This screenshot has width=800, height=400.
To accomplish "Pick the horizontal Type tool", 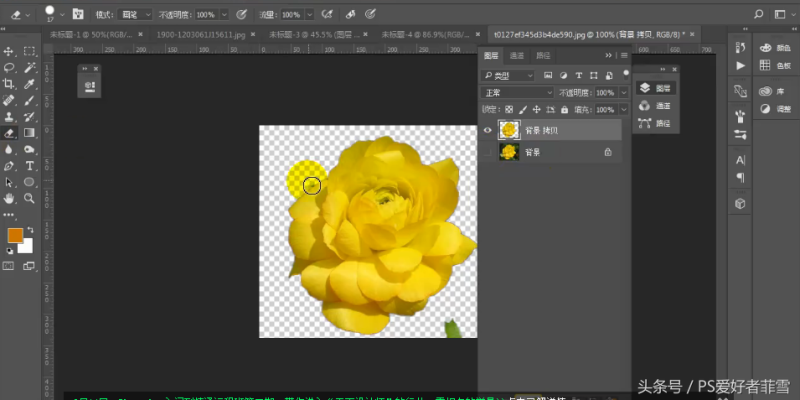I will (30, 166).
